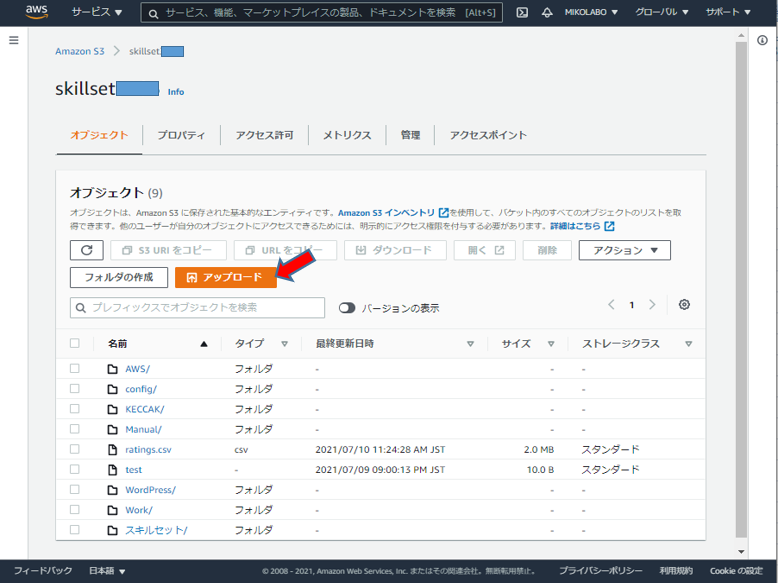779x585 pixels.
Task: Open the フィードバック footer link
Action: click(43, 571)
